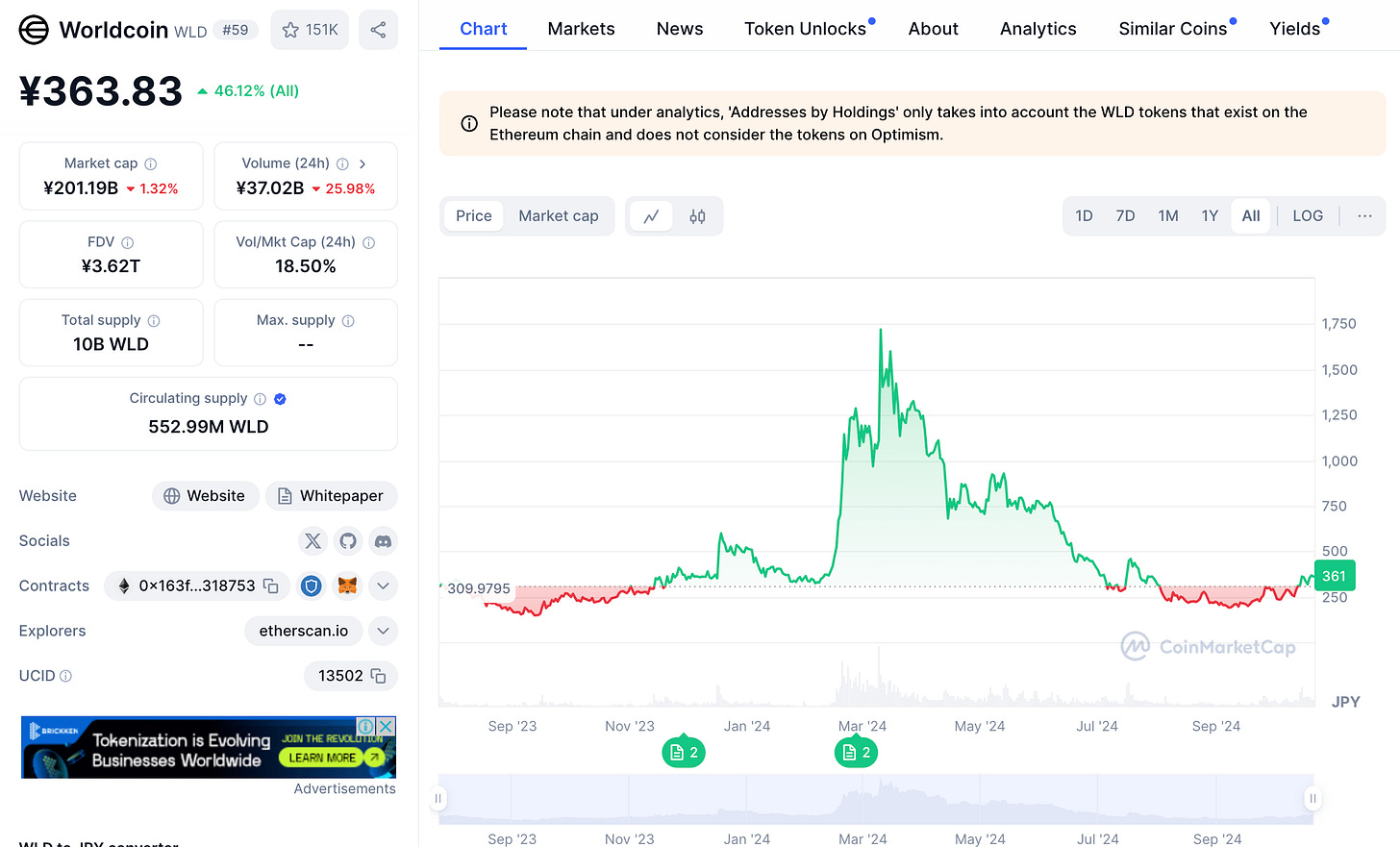This screenshot has width=1400, height=847.
Task: Add Worldcoin to watchlist star button
Action: pyautogui.click(x=310, y=30)
